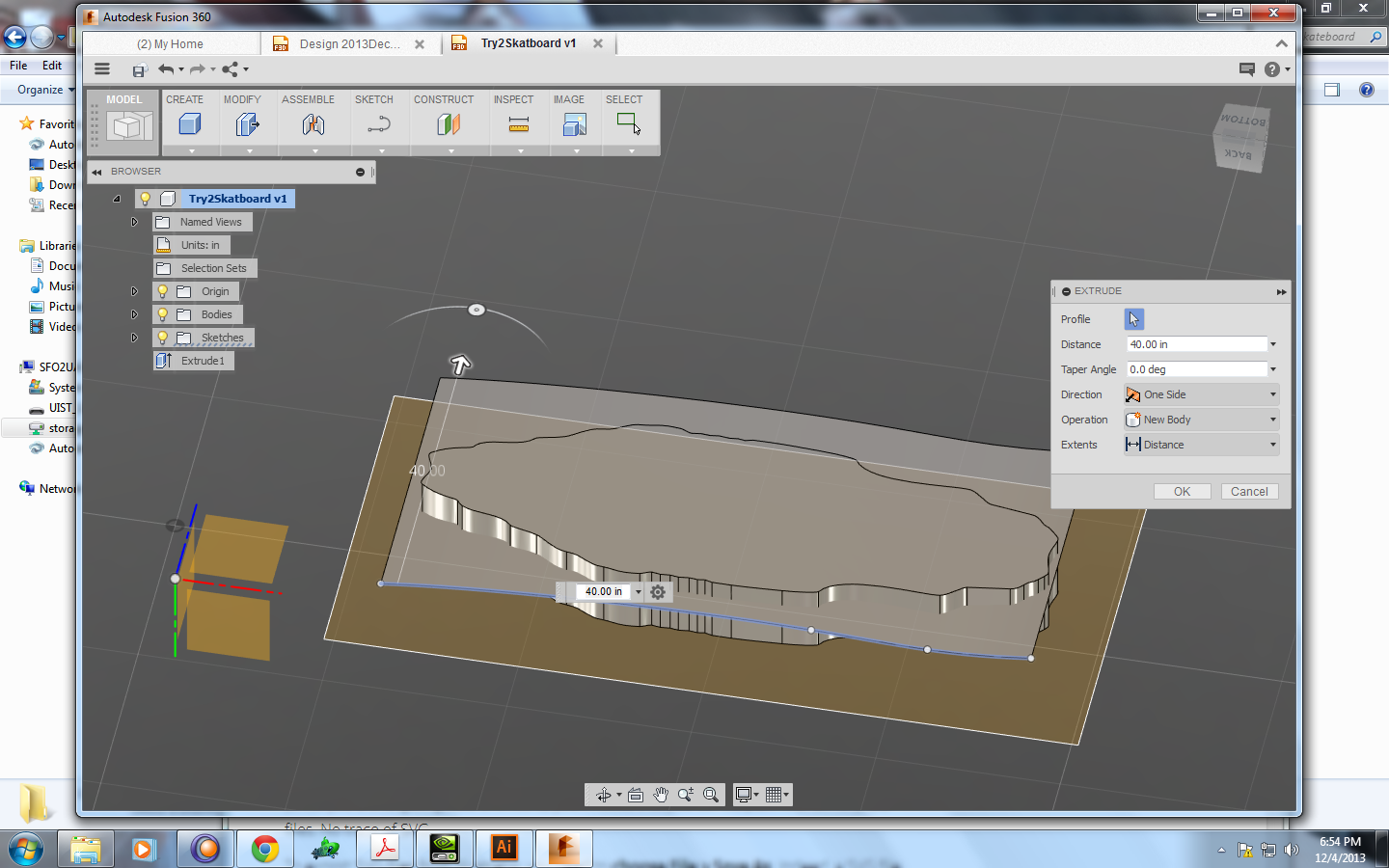Toggle visibility bulb of Sketches folder
This screenshot has height=868, width=1389.
point(163,338)
